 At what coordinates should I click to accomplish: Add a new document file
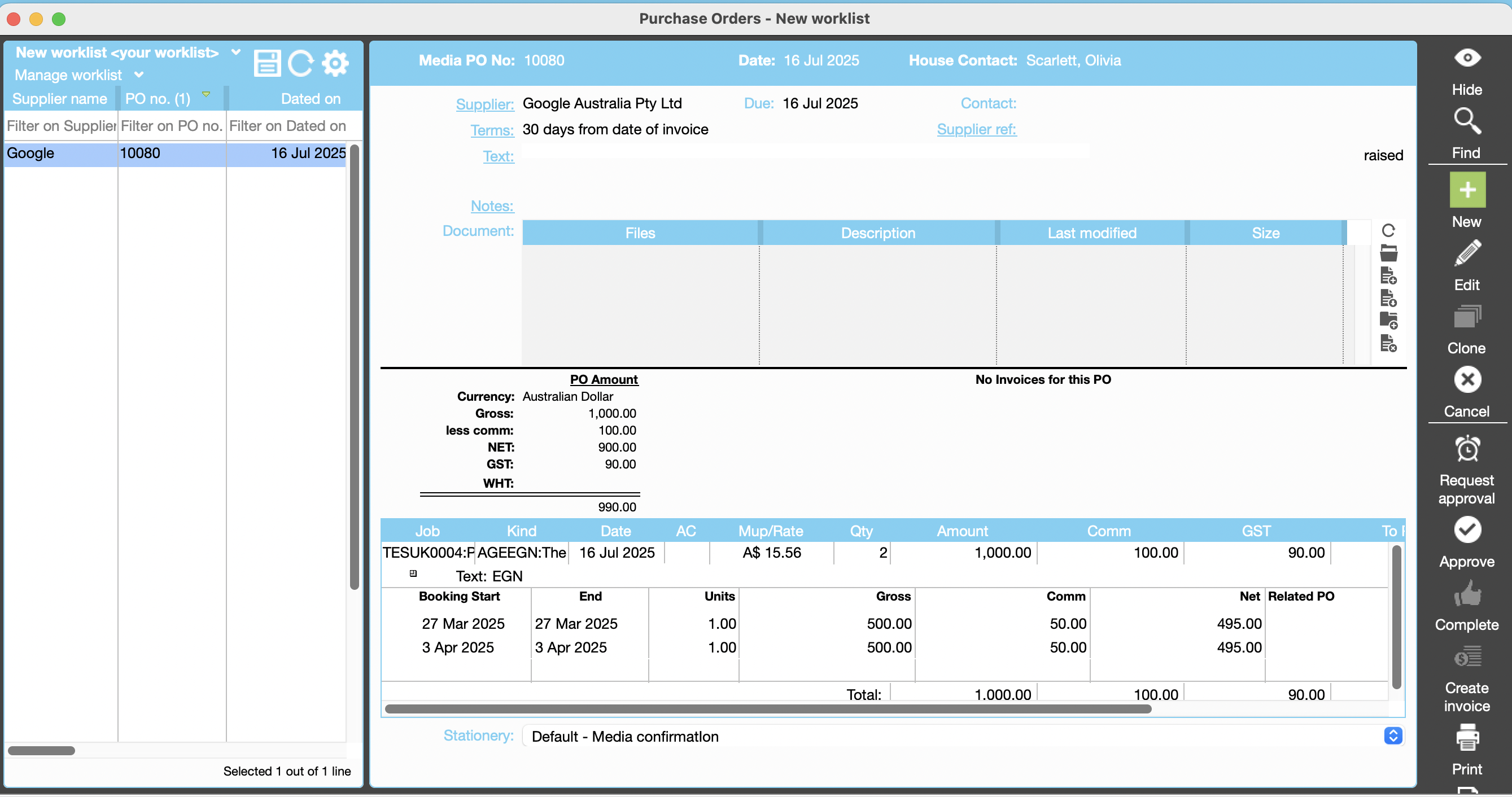pos(1388,275)
